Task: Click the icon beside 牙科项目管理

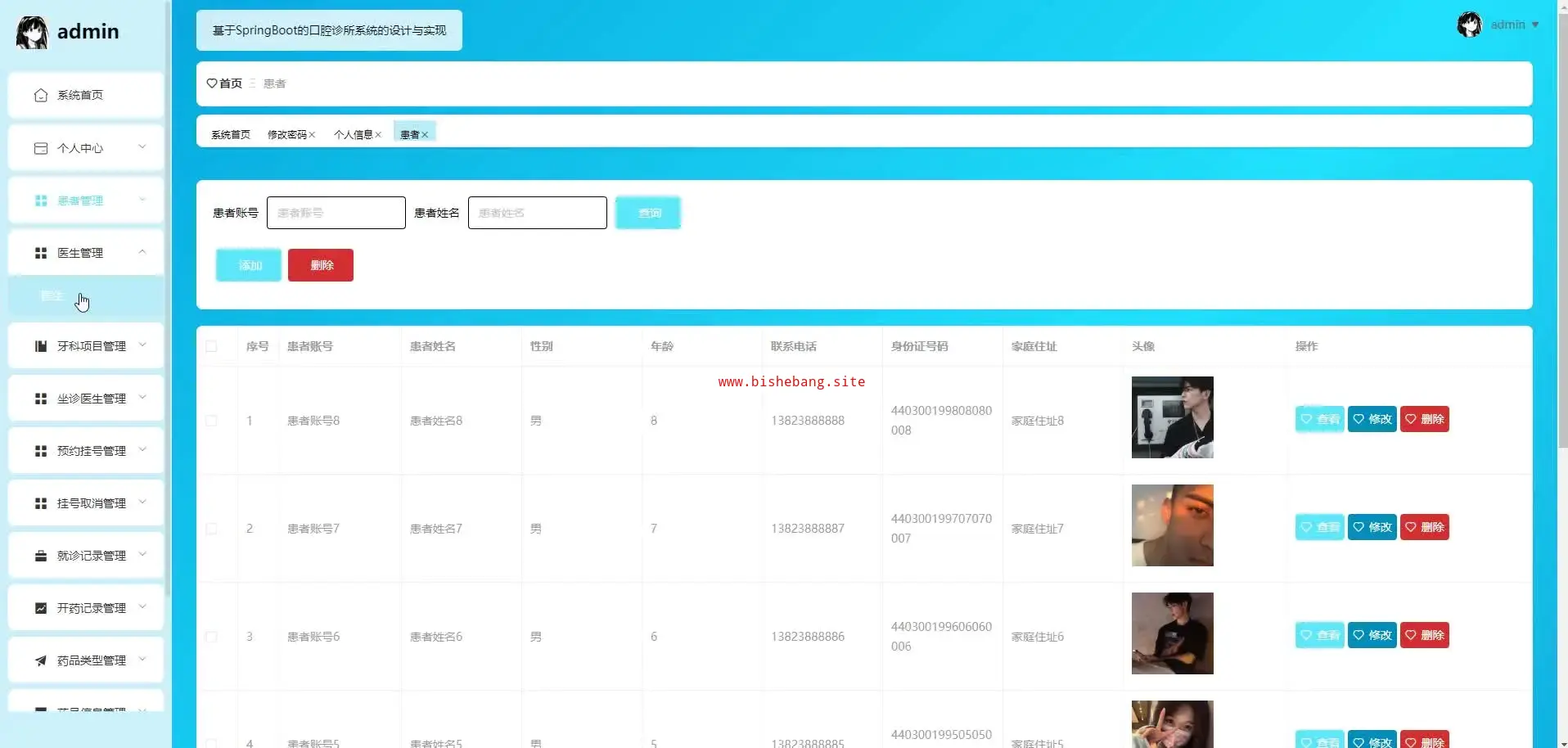Action: click(41, 346)
